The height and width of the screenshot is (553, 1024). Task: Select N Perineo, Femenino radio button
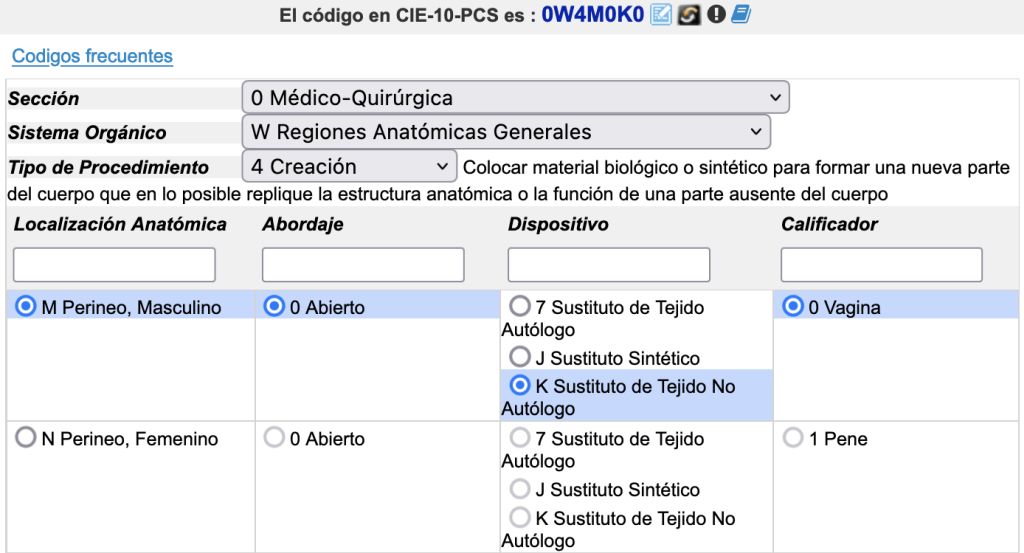[25, 439]
